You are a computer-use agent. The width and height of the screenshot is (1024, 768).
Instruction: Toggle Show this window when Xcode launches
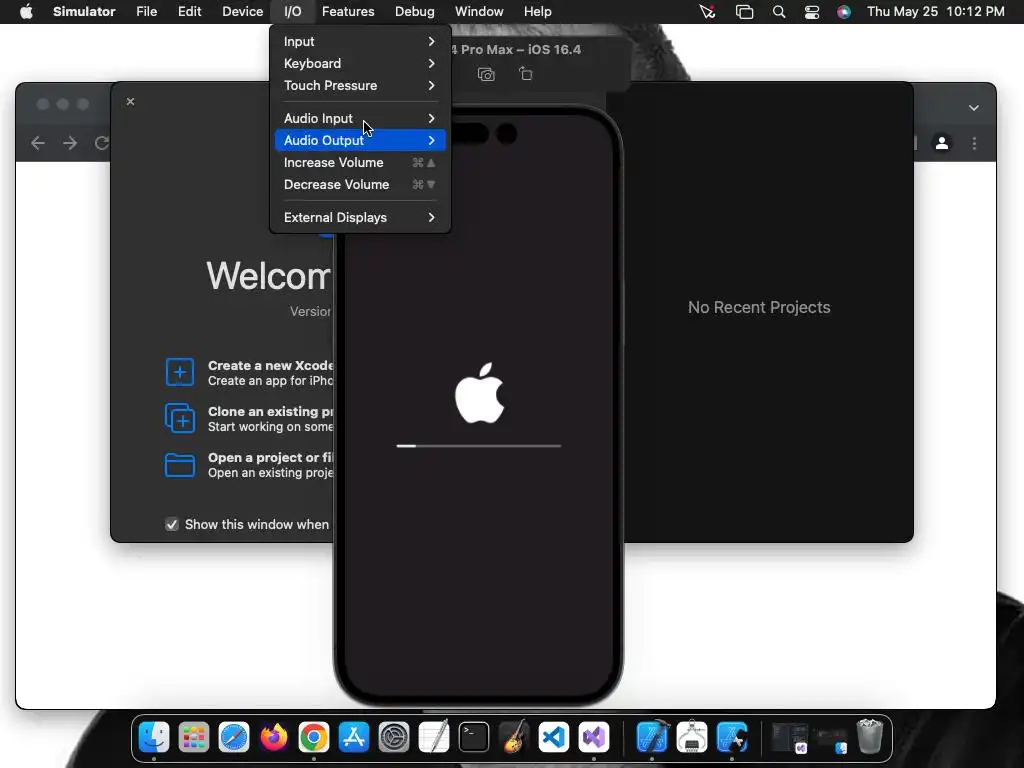click(x=172, y=524)
